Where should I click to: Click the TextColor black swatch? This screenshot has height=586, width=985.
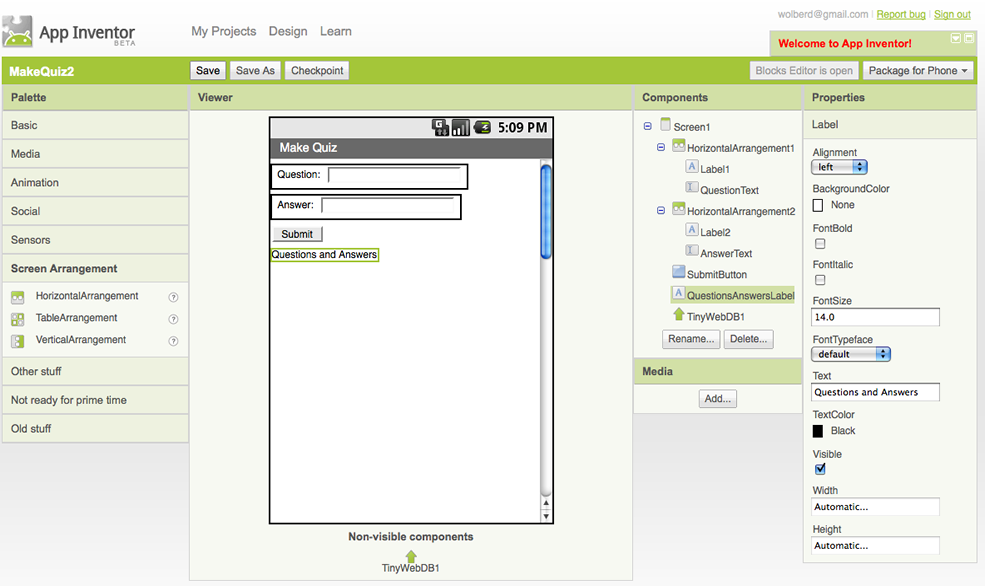pos(818,431)
